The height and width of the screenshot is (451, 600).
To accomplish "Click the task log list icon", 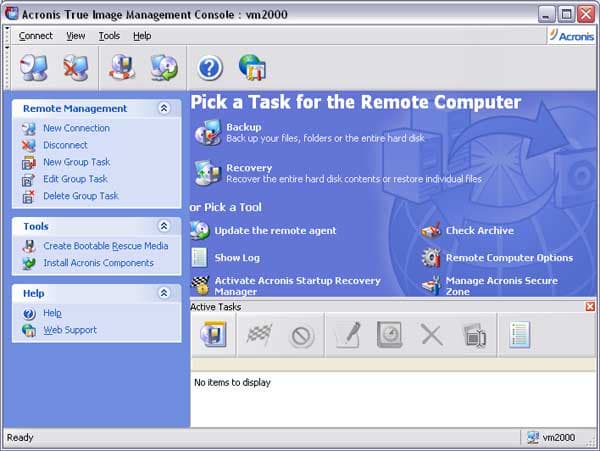I will (x=520, y=334).
